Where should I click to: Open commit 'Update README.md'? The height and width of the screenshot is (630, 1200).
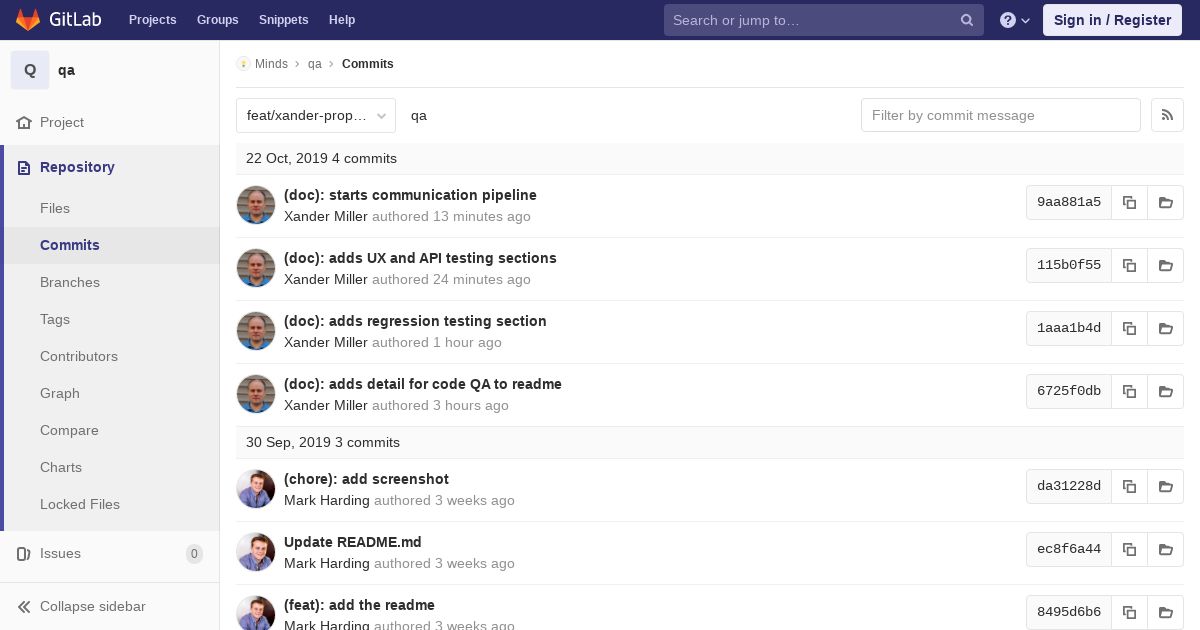[353, 542]
